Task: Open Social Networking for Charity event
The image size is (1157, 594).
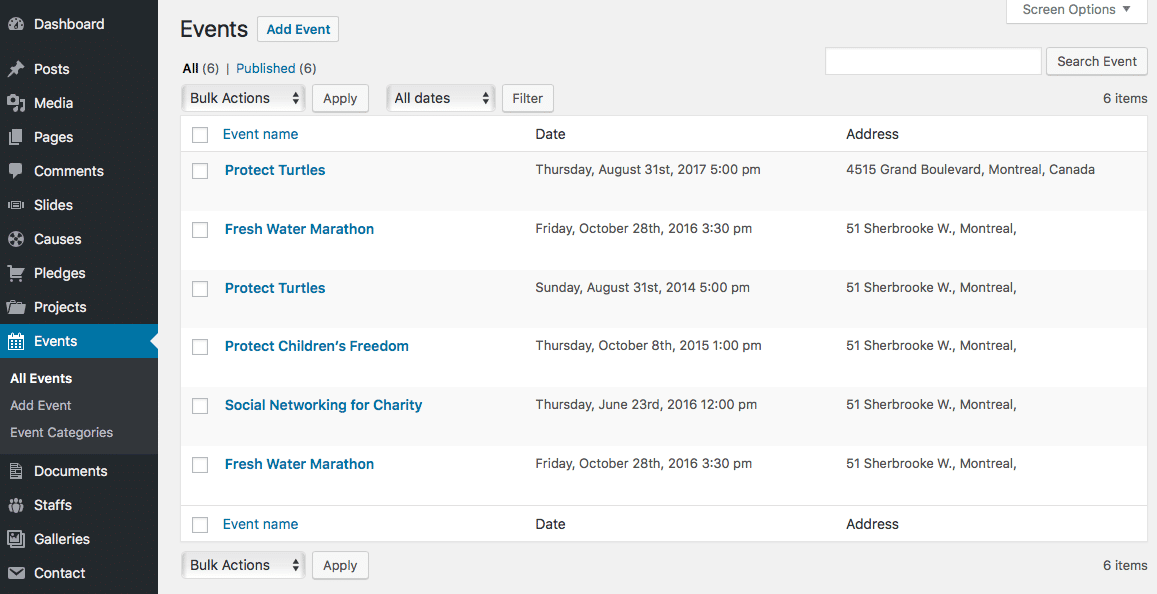Action: [x=323, y=405]
